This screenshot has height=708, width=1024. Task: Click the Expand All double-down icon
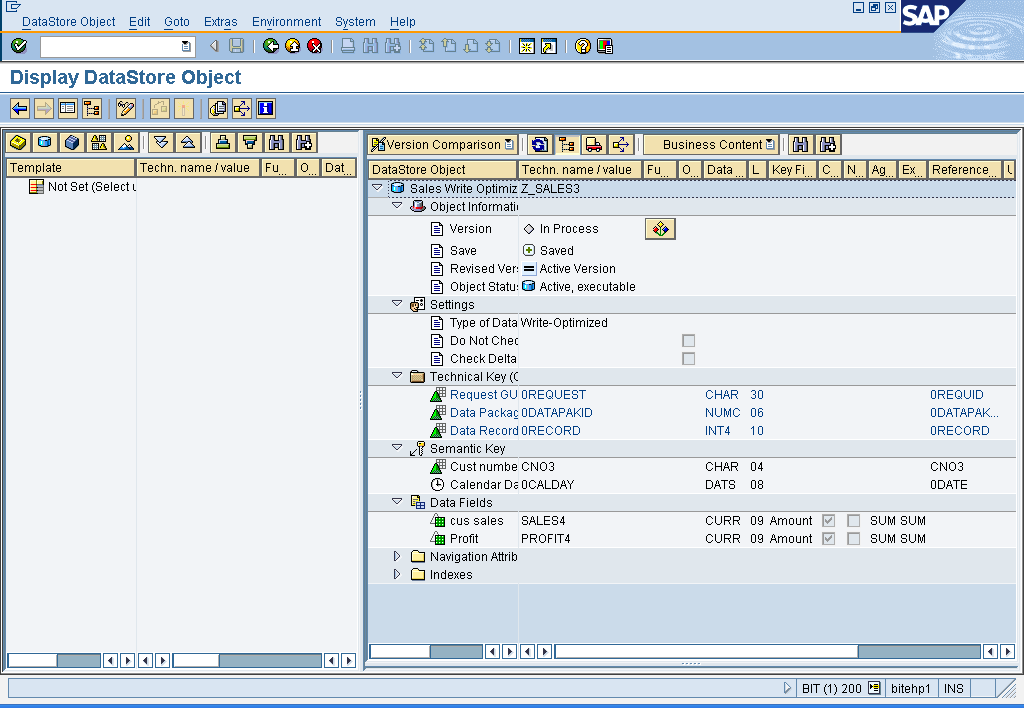click(161, 142)
